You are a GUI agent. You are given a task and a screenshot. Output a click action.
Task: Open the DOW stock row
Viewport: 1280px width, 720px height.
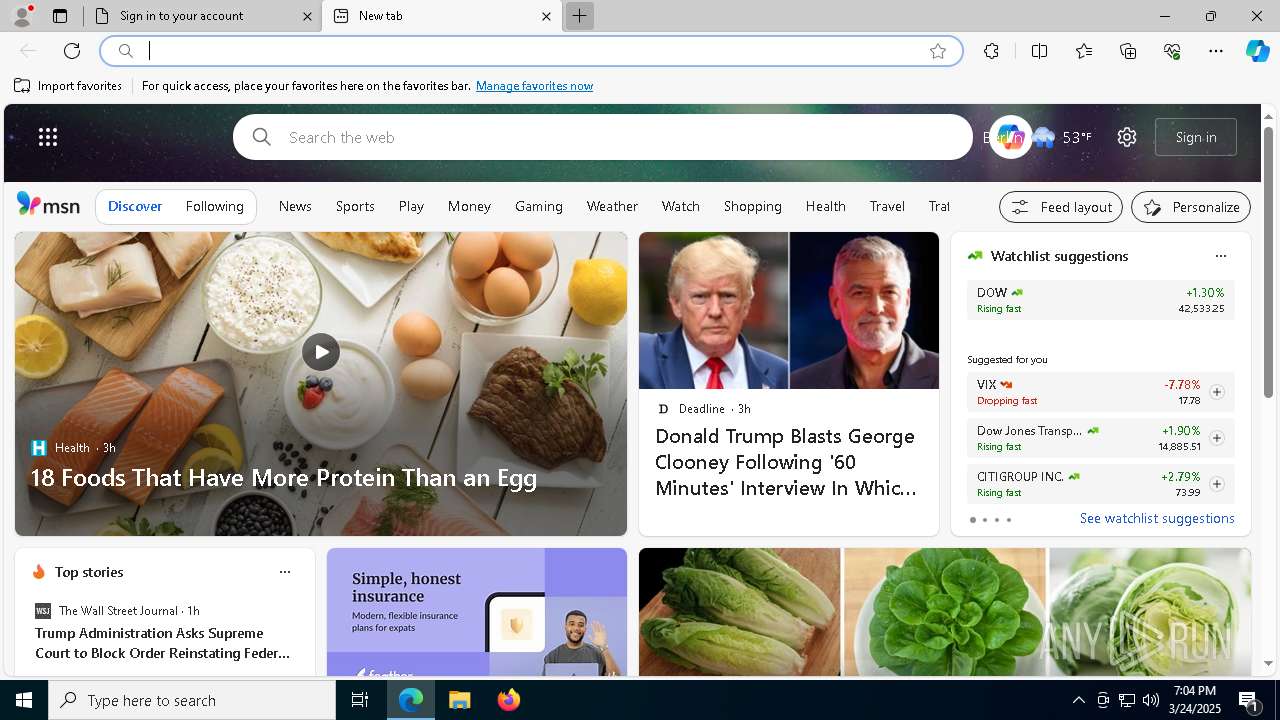(1100, 300)
